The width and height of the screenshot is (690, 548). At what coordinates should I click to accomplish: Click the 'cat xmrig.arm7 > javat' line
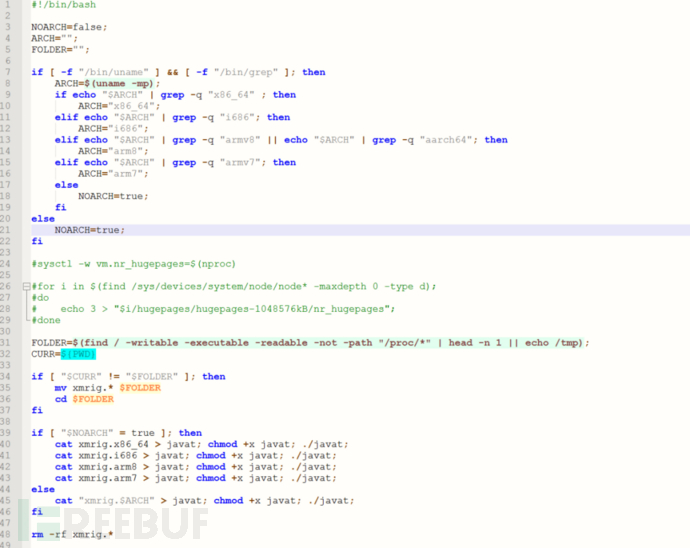point(196,478)
